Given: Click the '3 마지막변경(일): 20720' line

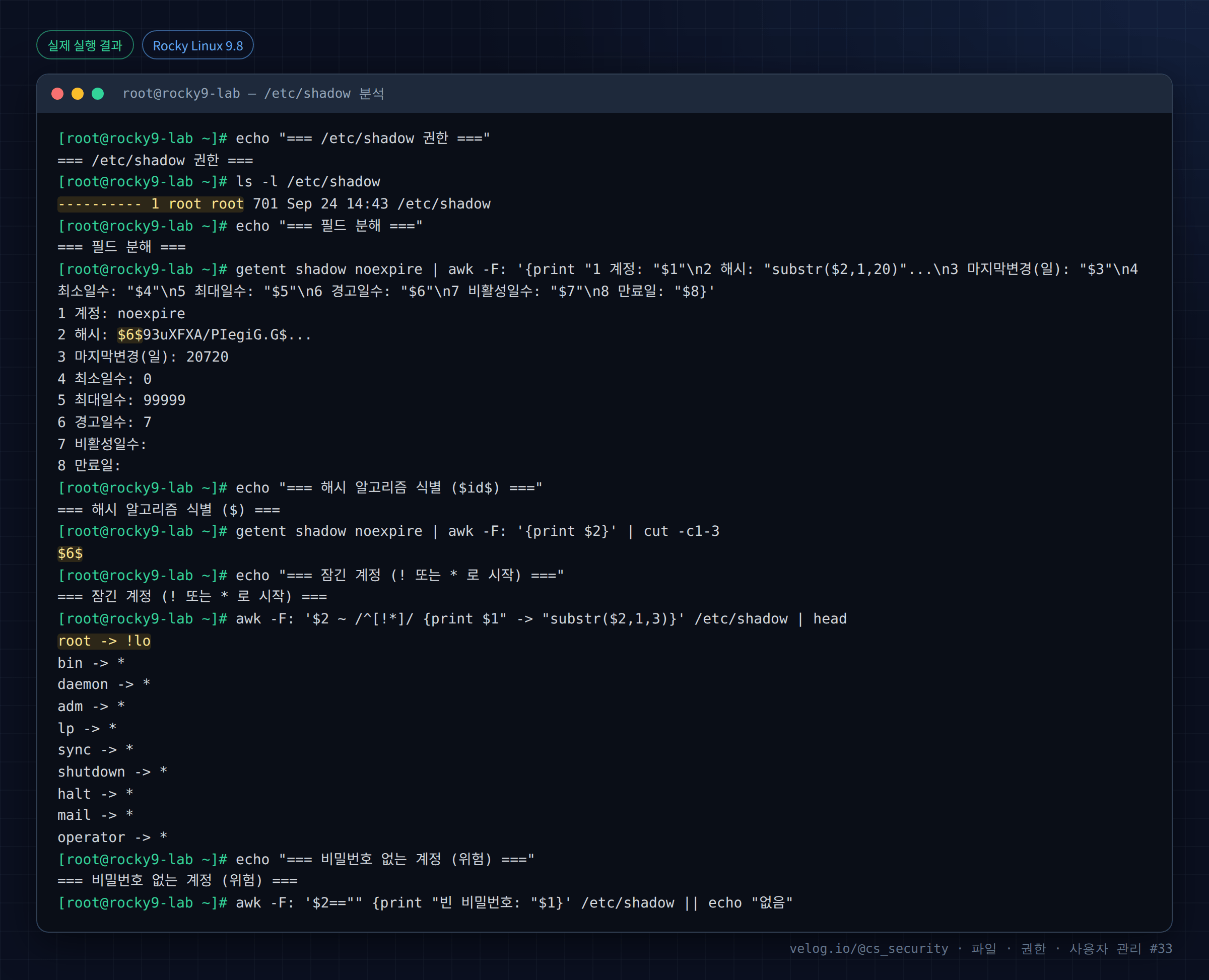Looking at the screenshot, I should tap(143, 357).
